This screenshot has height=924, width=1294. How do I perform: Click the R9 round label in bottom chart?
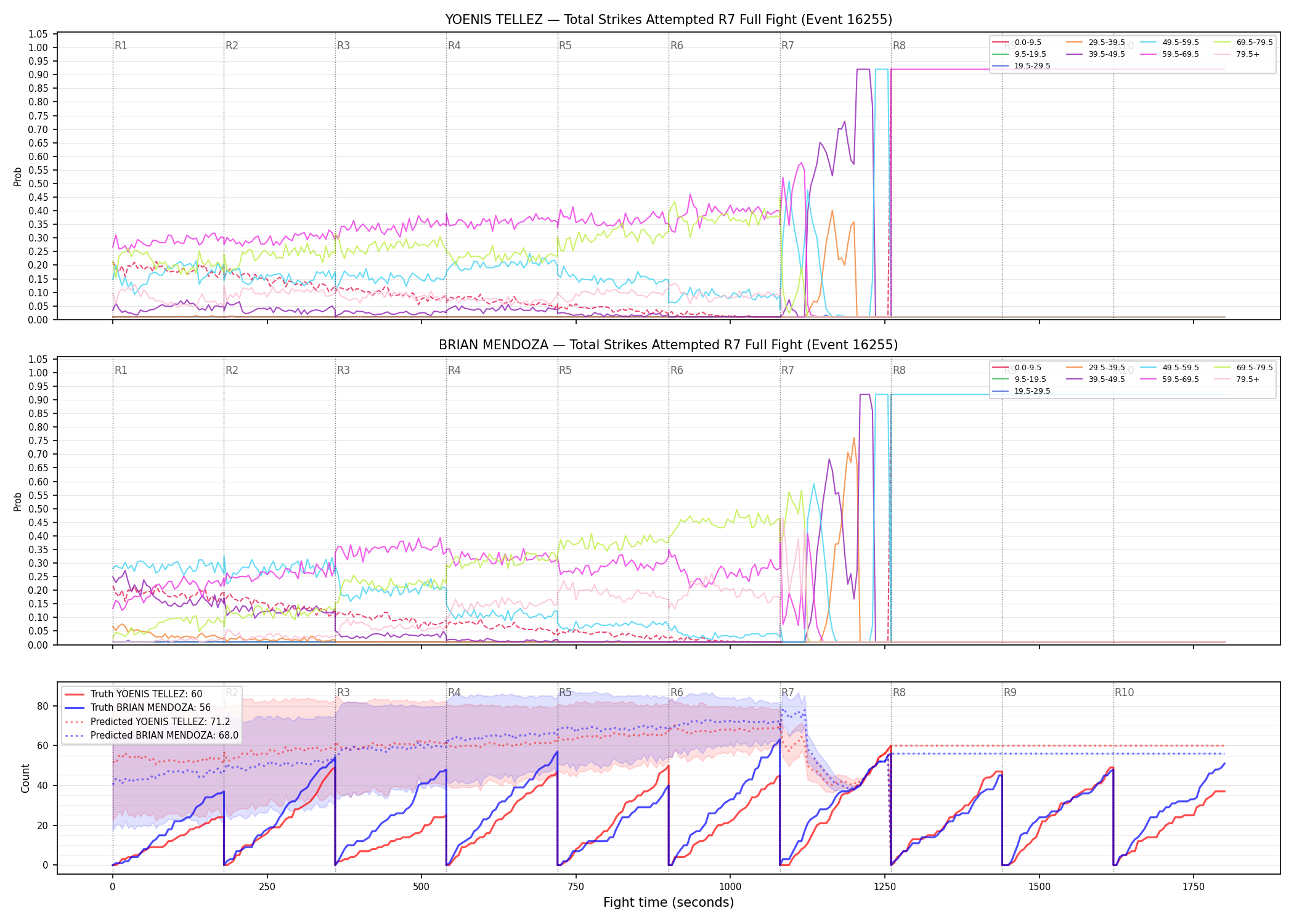click(x=1010, y=692)
